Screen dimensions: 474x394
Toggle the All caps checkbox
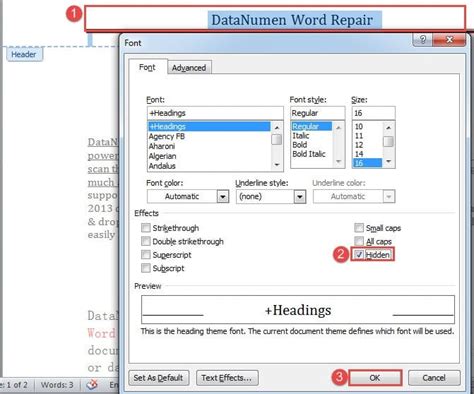tap(359, 241)
